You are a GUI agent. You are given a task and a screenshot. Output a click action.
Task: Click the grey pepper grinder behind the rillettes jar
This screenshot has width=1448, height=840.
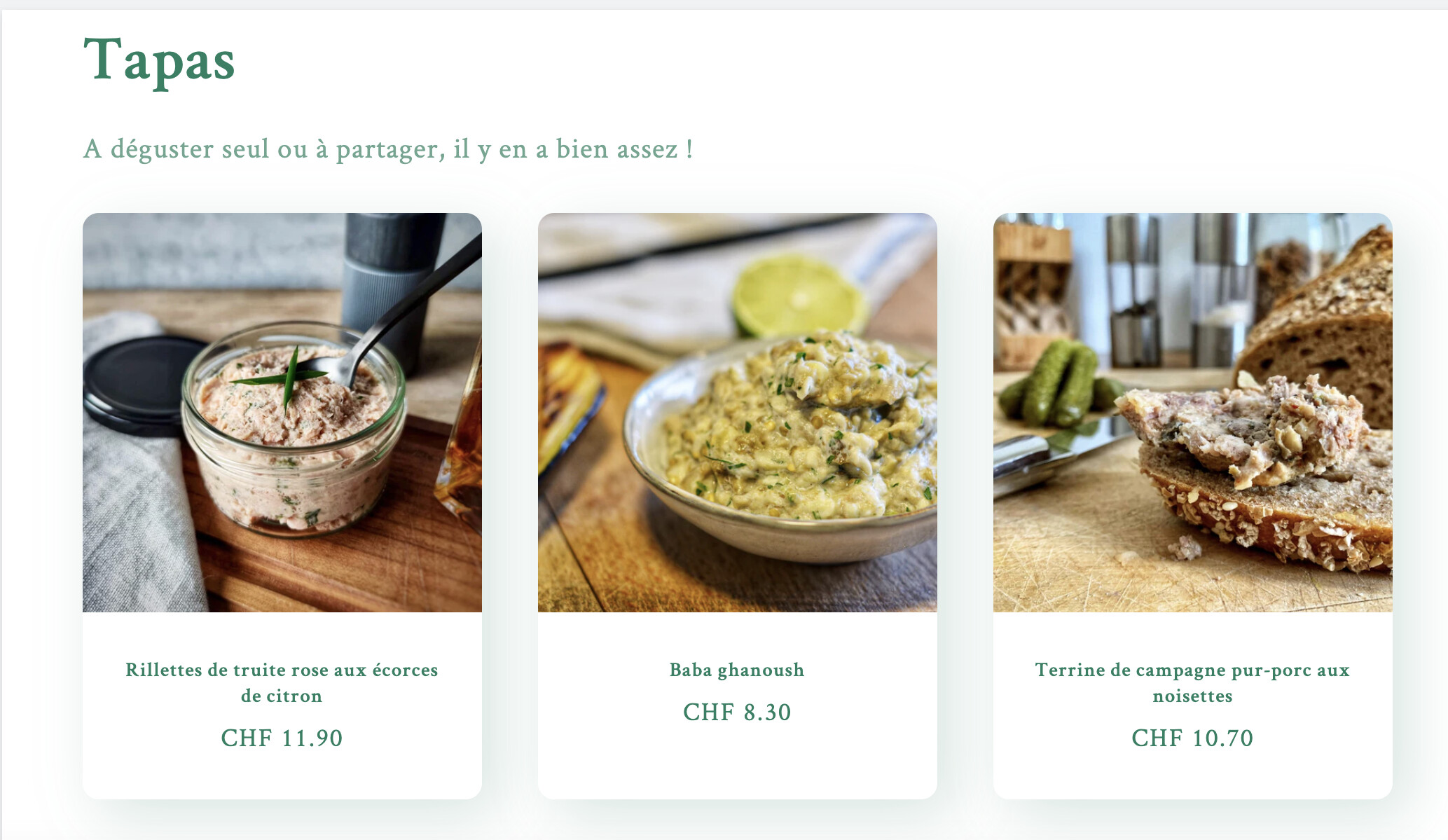pyautogui.click(x=389, y=287)
